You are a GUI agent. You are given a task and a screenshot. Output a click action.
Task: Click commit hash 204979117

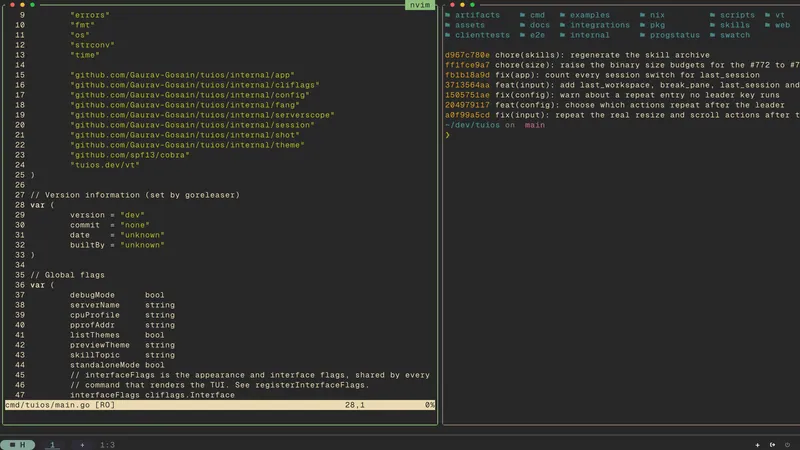tap(467, 105)
